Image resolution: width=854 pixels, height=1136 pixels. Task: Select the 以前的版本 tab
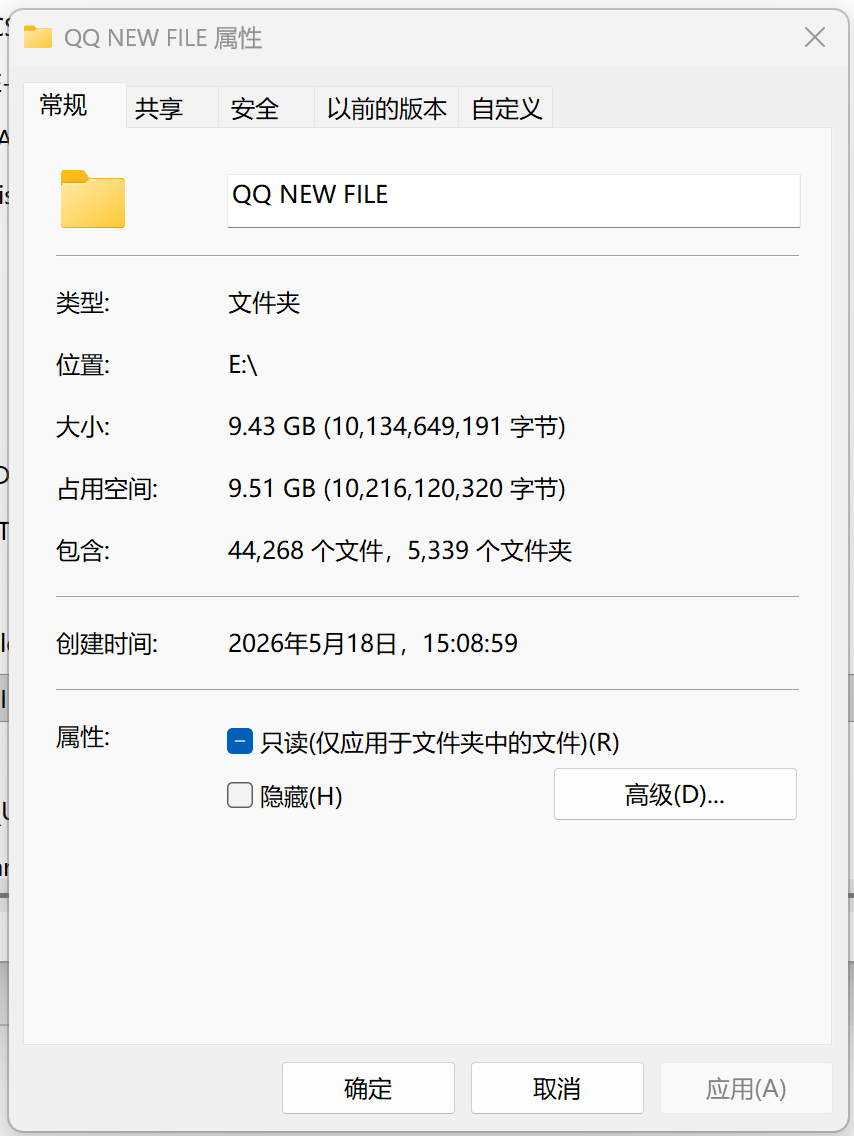pos(387,108)
